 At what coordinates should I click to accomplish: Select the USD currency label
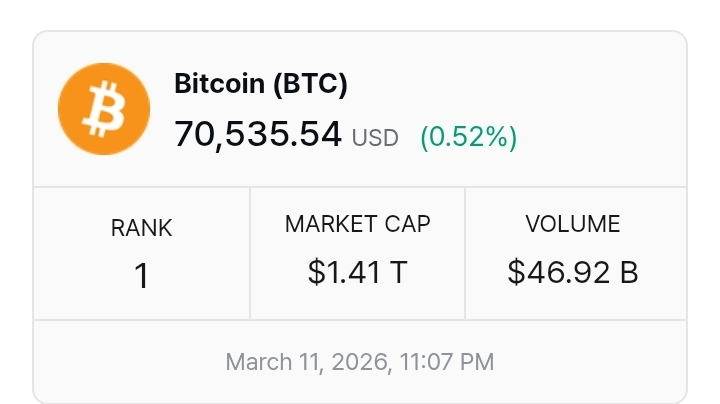(375, 137)
